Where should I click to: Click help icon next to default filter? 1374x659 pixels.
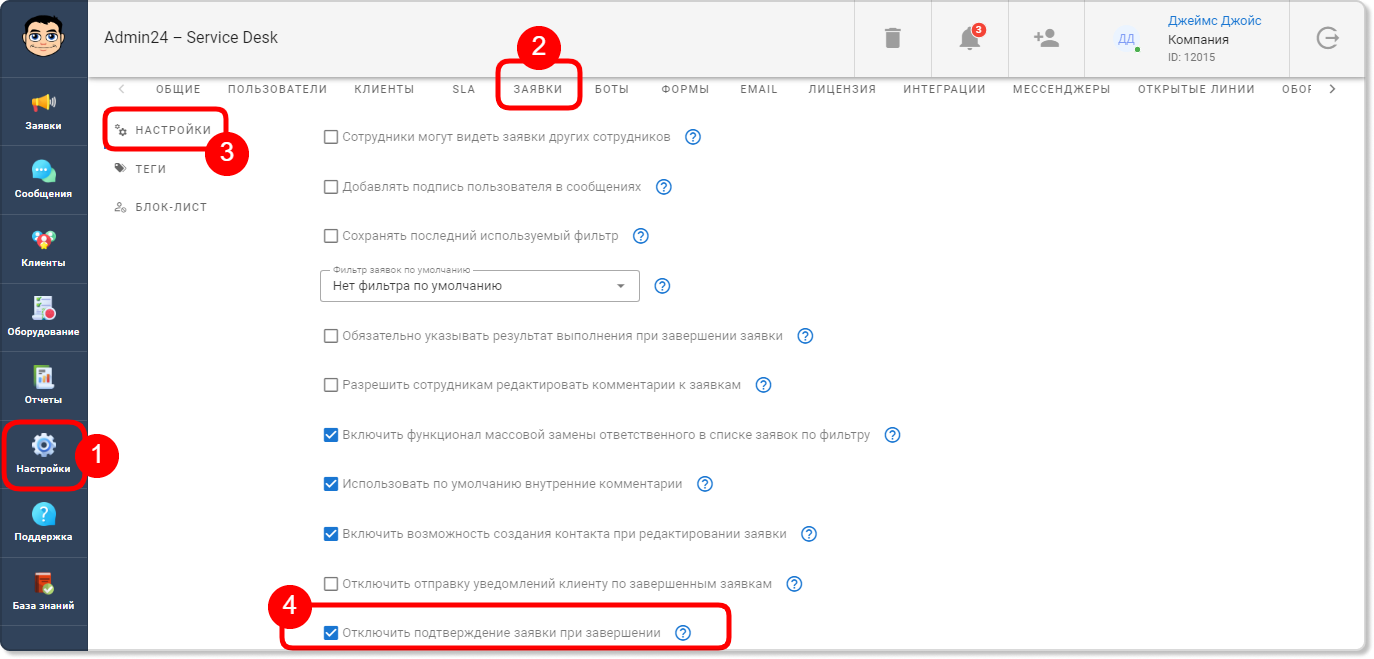pos(662,286)
